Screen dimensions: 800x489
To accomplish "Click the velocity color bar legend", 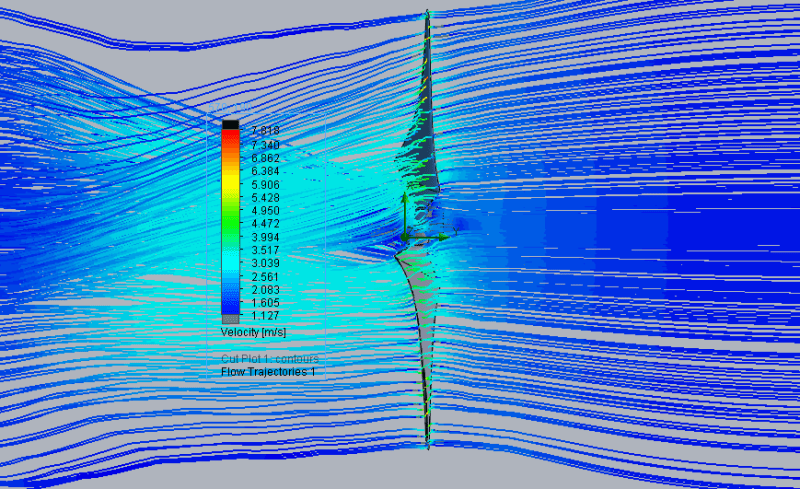I will [x=231, y=222].
